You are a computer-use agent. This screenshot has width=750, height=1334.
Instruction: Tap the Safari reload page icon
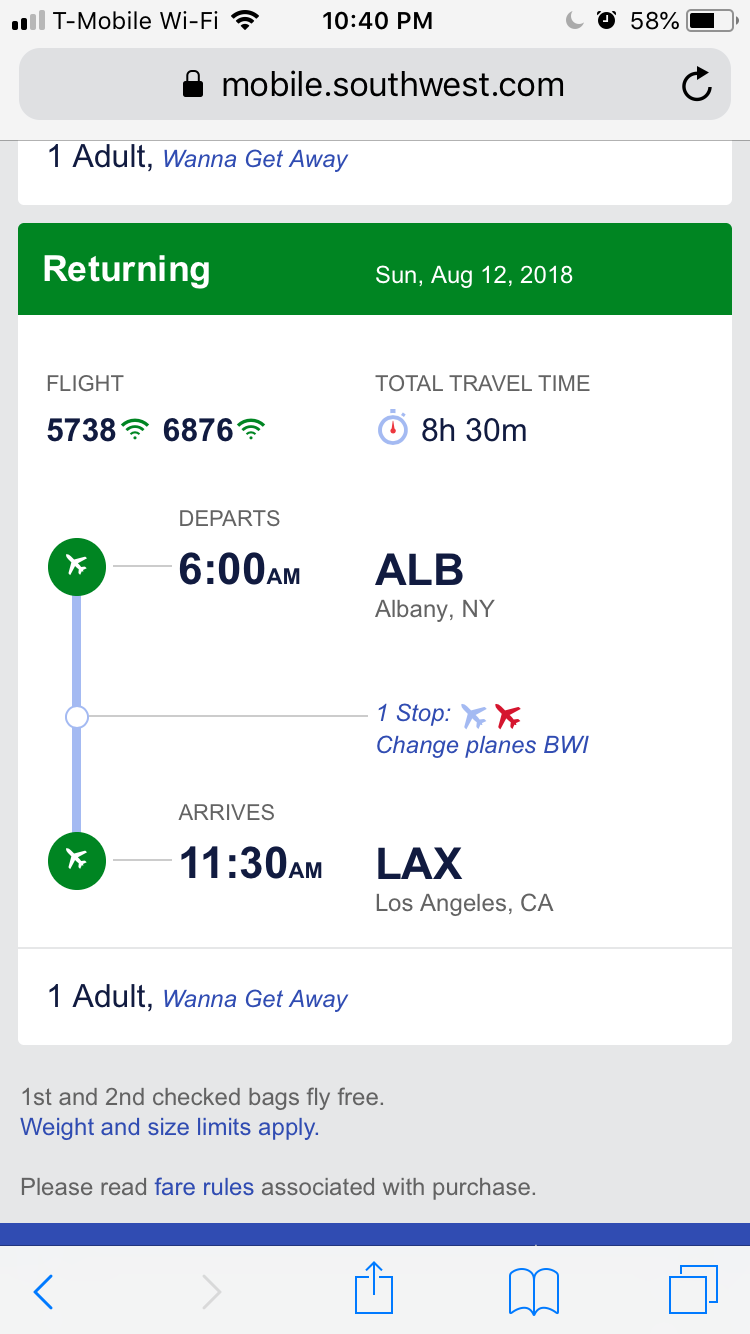point(696,86)
